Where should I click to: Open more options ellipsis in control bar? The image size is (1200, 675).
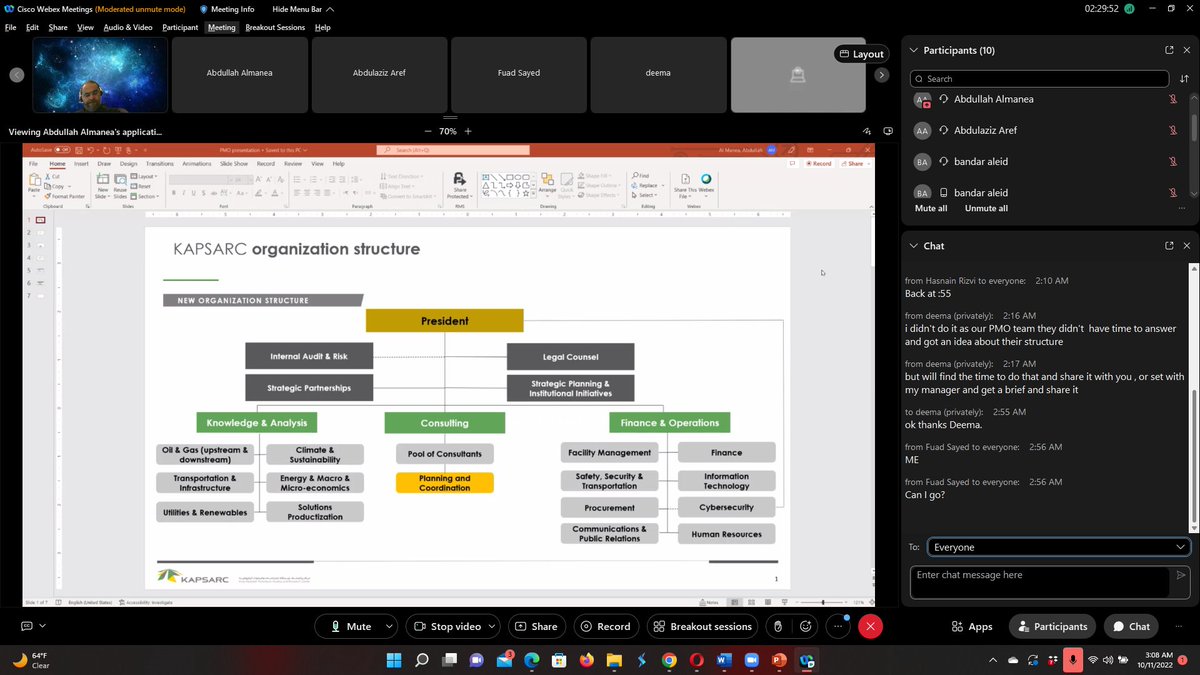pyautogui.click(x=838, y=627)
